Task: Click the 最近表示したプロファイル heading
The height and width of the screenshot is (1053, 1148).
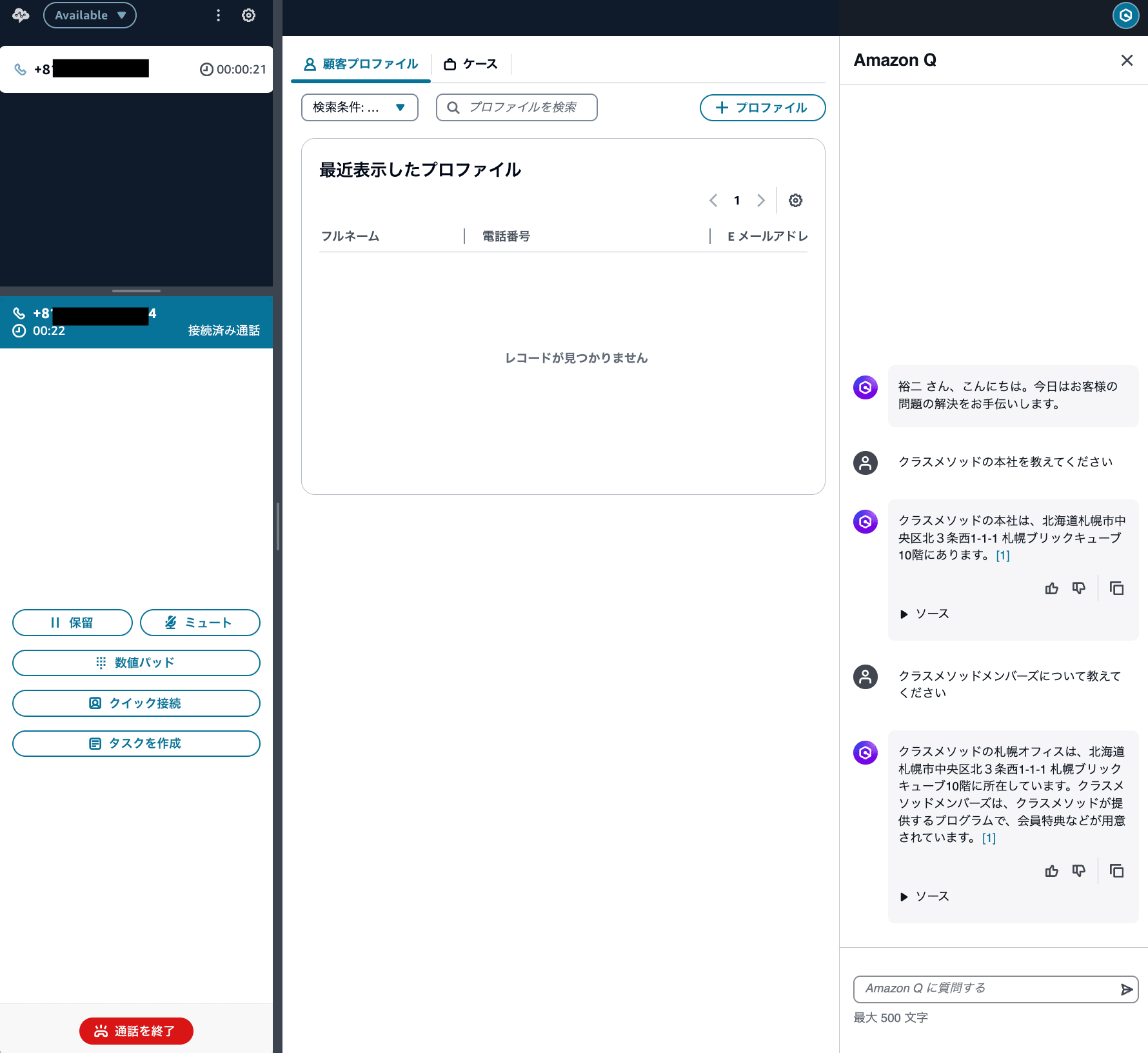Action: (x=420, y=170)
